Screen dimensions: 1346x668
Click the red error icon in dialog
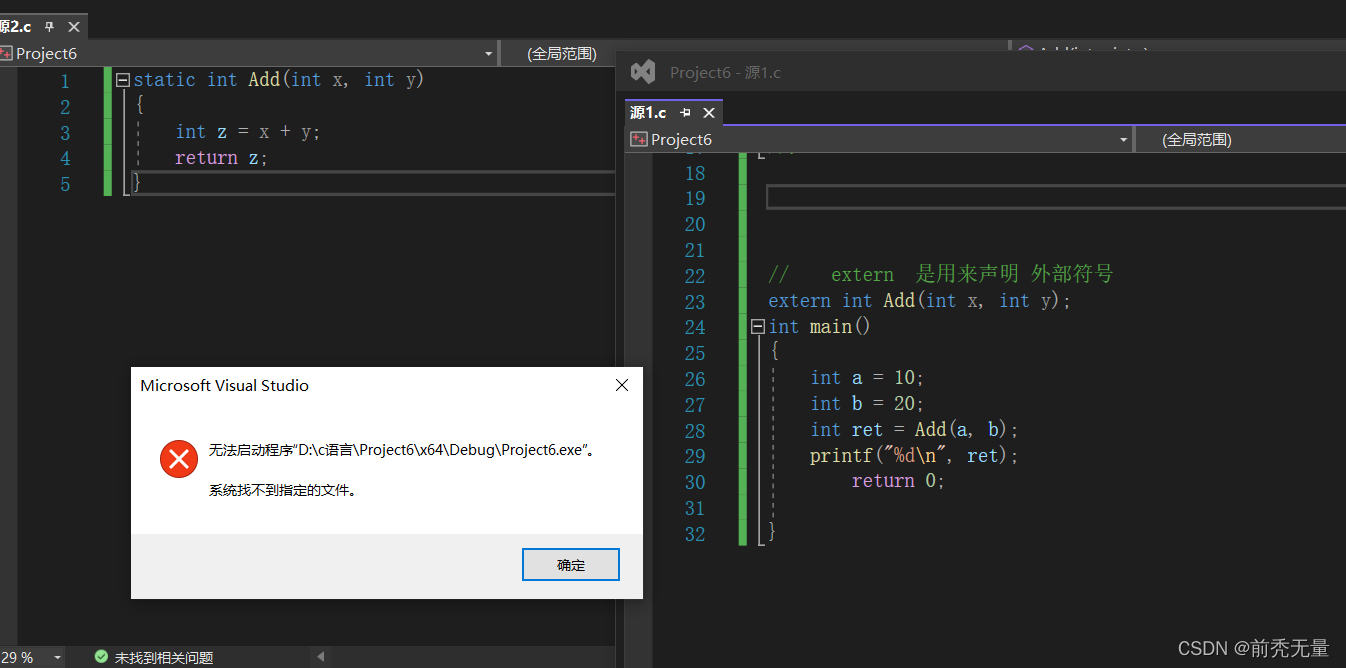coord(179,459)
